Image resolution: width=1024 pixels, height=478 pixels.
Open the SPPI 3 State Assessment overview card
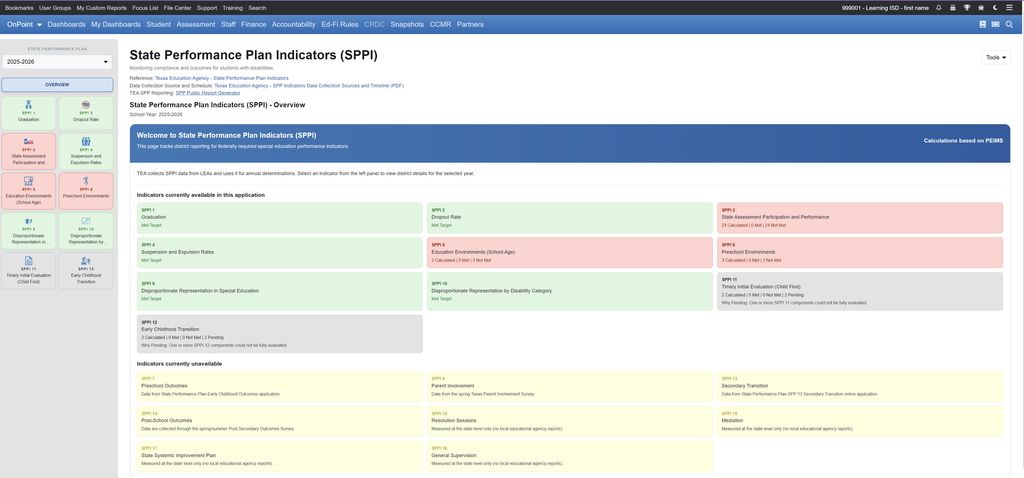(859, 217)
